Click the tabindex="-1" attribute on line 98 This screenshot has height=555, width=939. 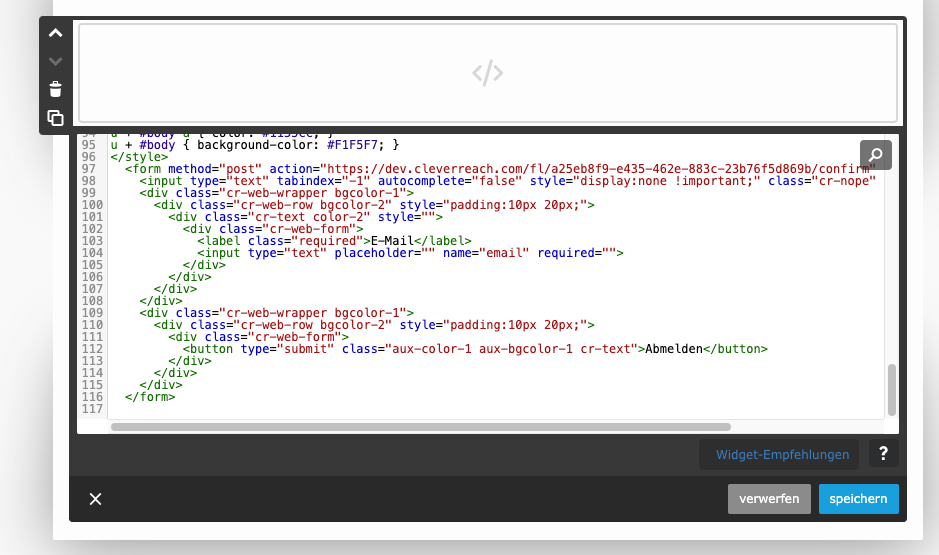click(323, 181)
